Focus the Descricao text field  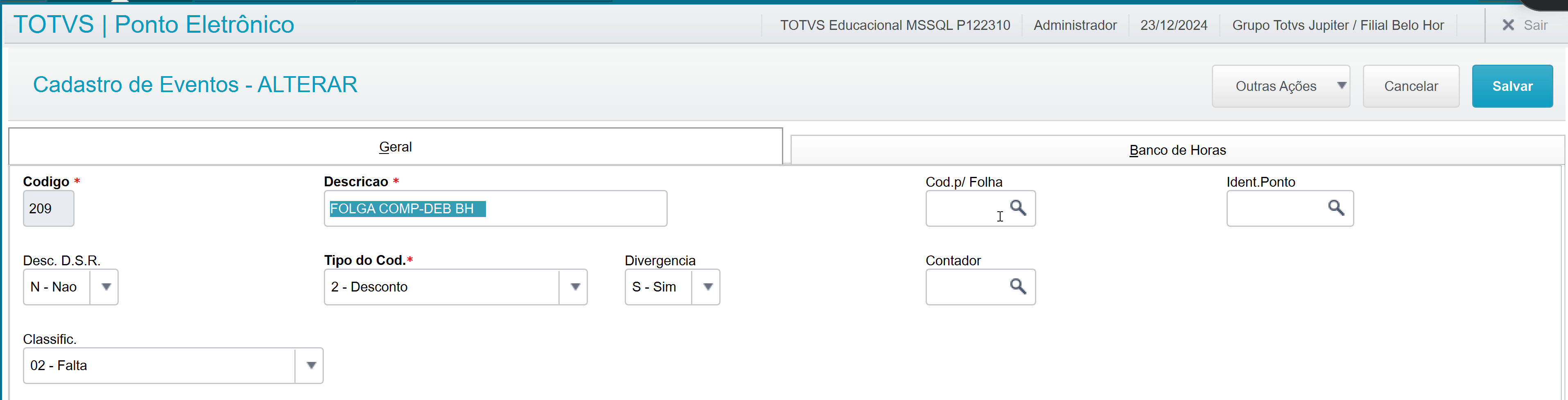(495, 208)
